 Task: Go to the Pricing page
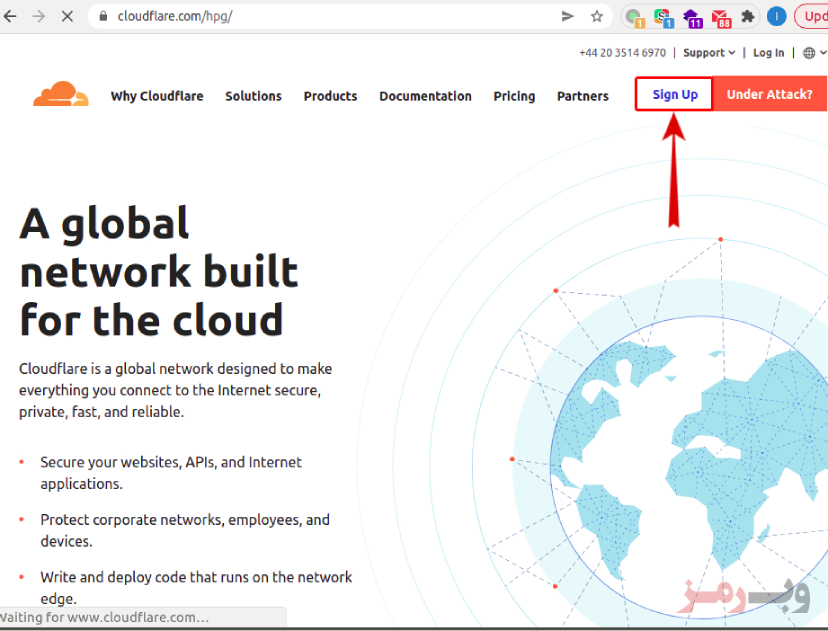pos(514,96)
